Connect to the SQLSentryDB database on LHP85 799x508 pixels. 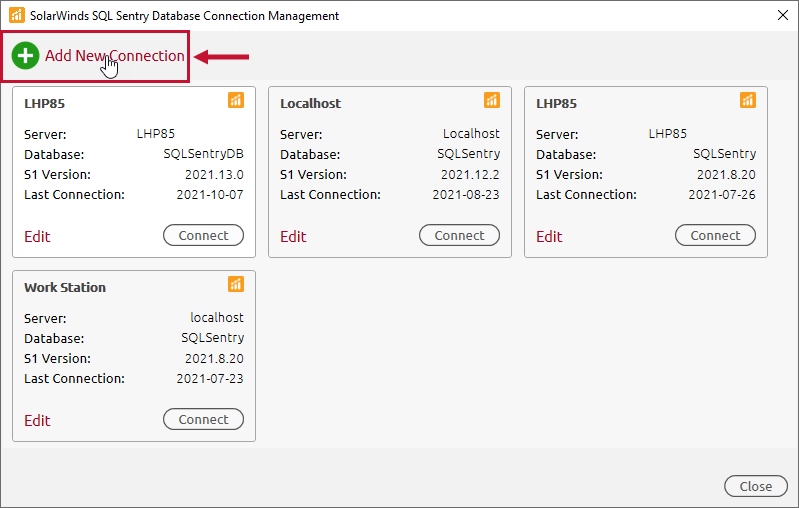203,235
